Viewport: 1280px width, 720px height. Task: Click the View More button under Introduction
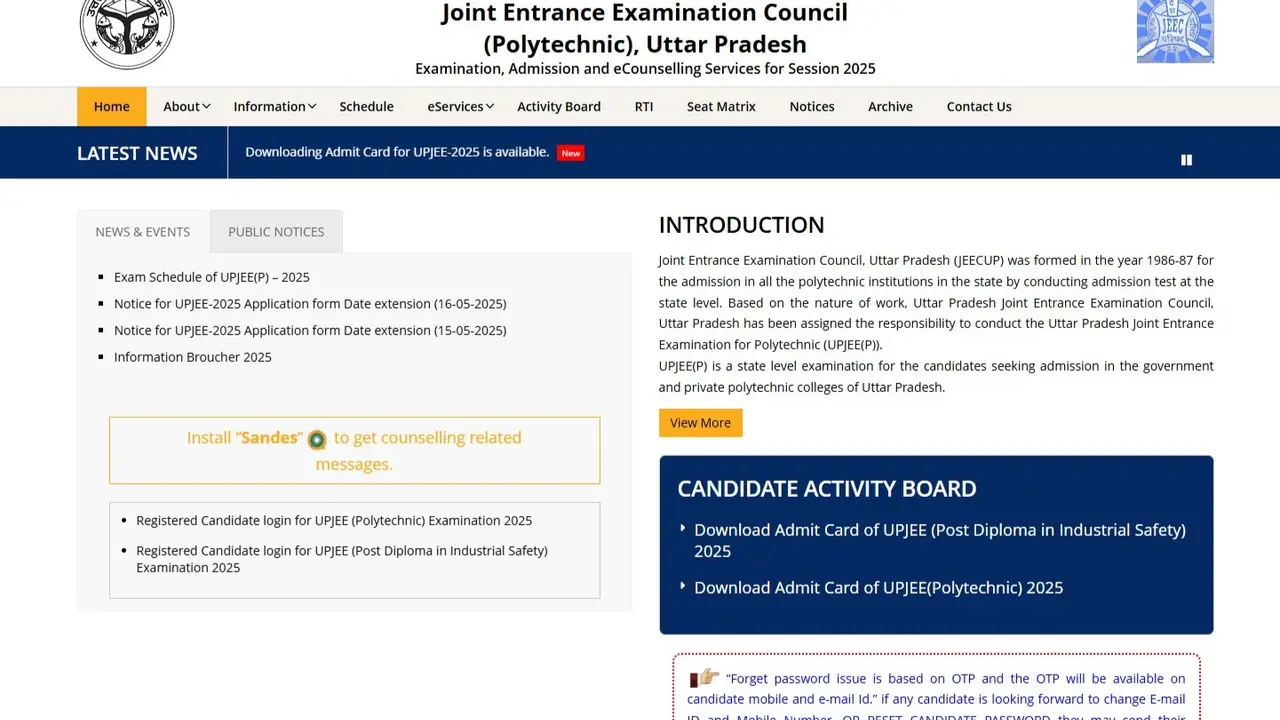[700, 422]
